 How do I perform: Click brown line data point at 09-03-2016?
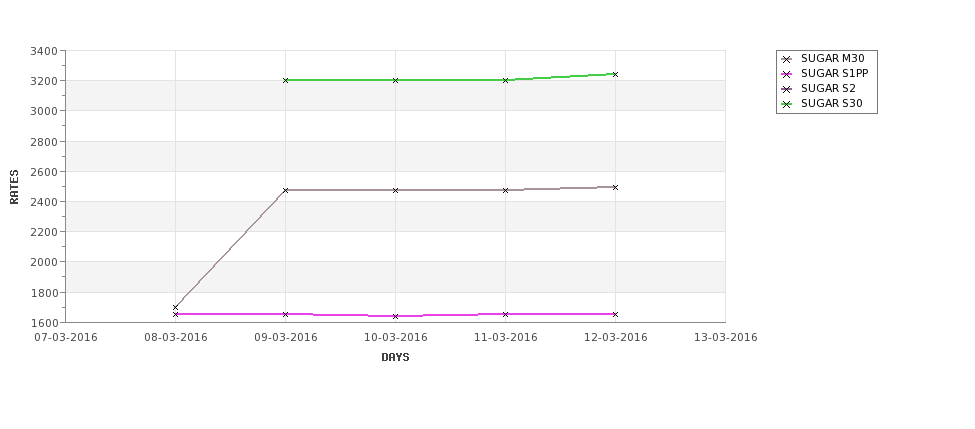286,190
